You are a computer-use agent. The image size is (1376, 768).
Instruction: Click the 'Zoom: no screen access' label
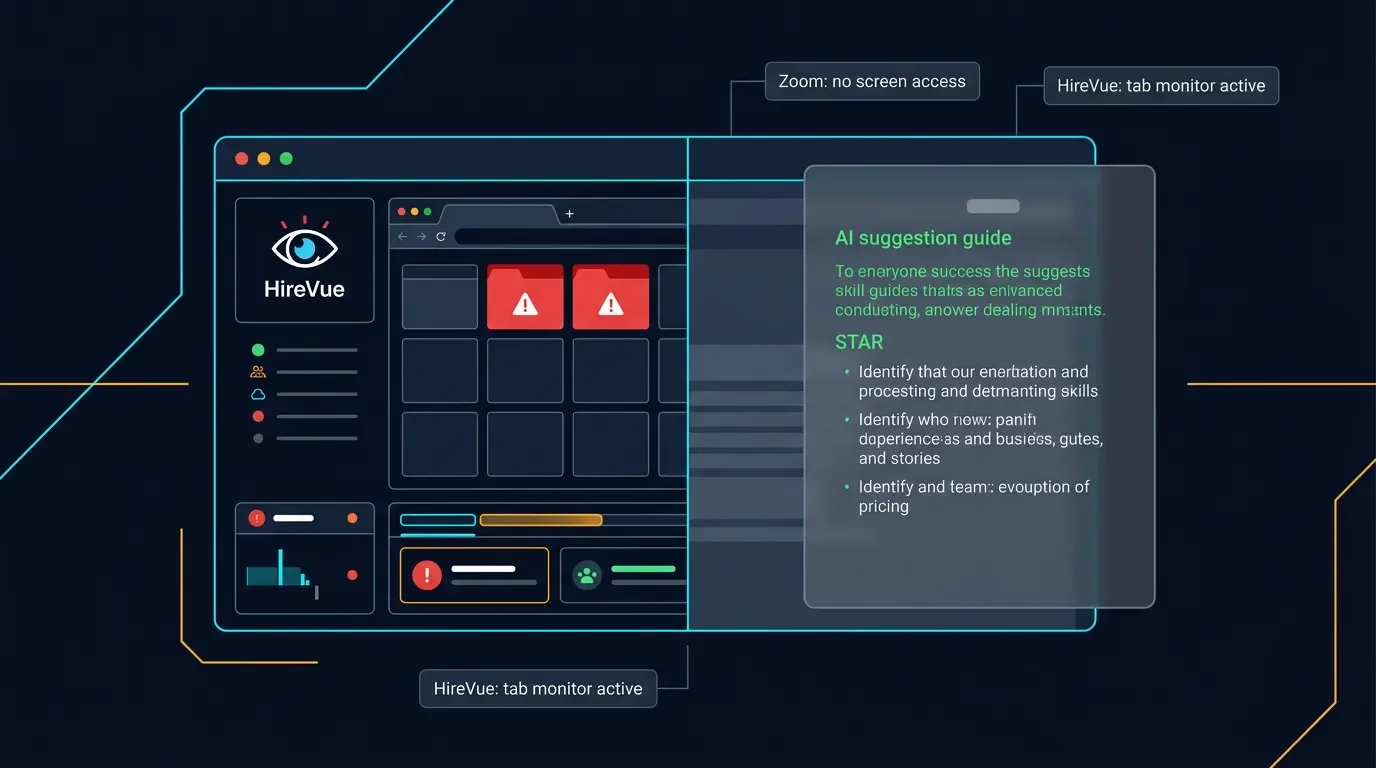(872, 82)
